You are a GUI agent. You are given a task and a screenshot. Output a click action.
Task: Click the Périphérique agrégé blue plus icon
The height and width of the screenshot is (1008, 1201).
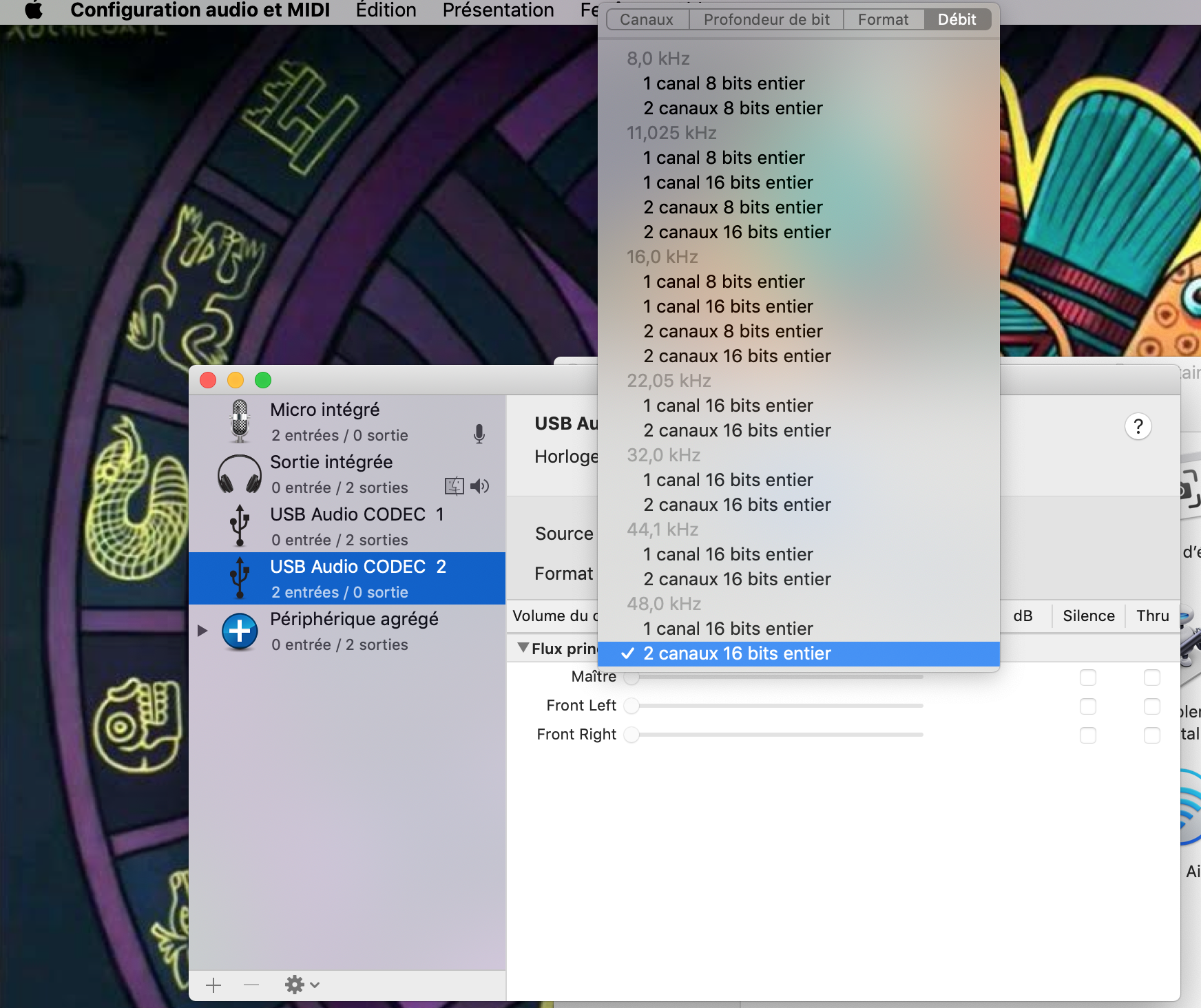coord(240,631)
